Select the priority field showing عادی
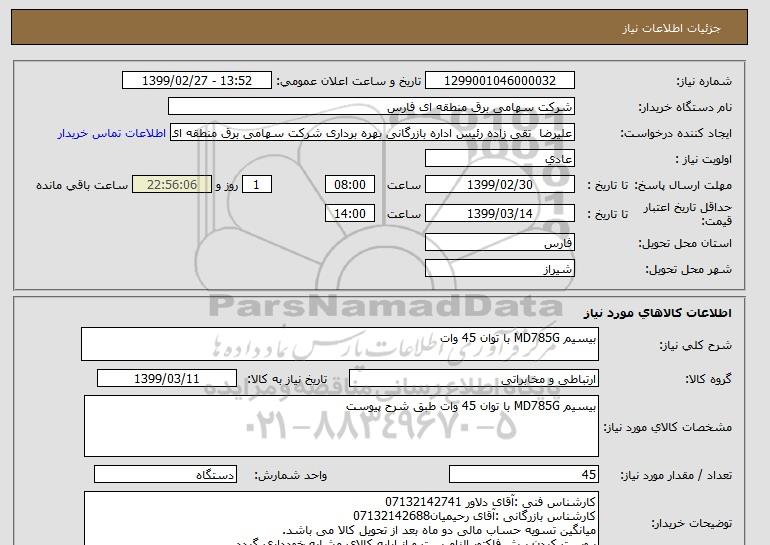 499,159
